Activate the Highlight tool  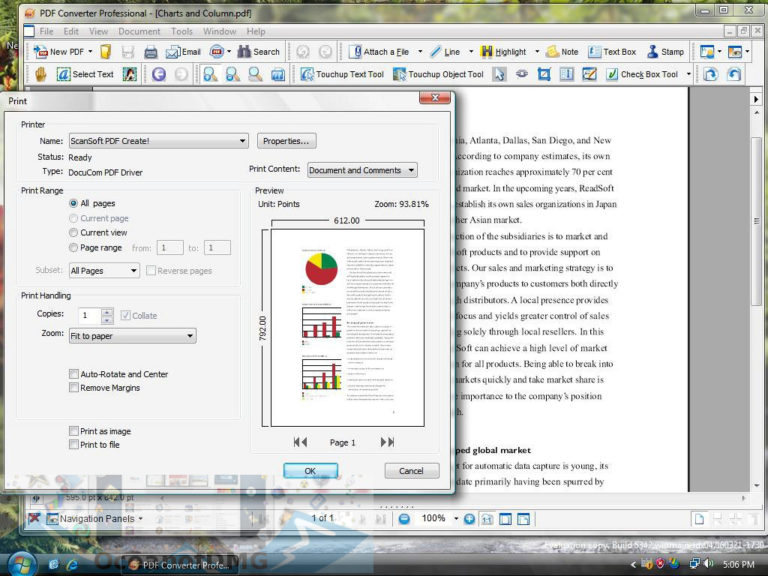coord(504,51)
